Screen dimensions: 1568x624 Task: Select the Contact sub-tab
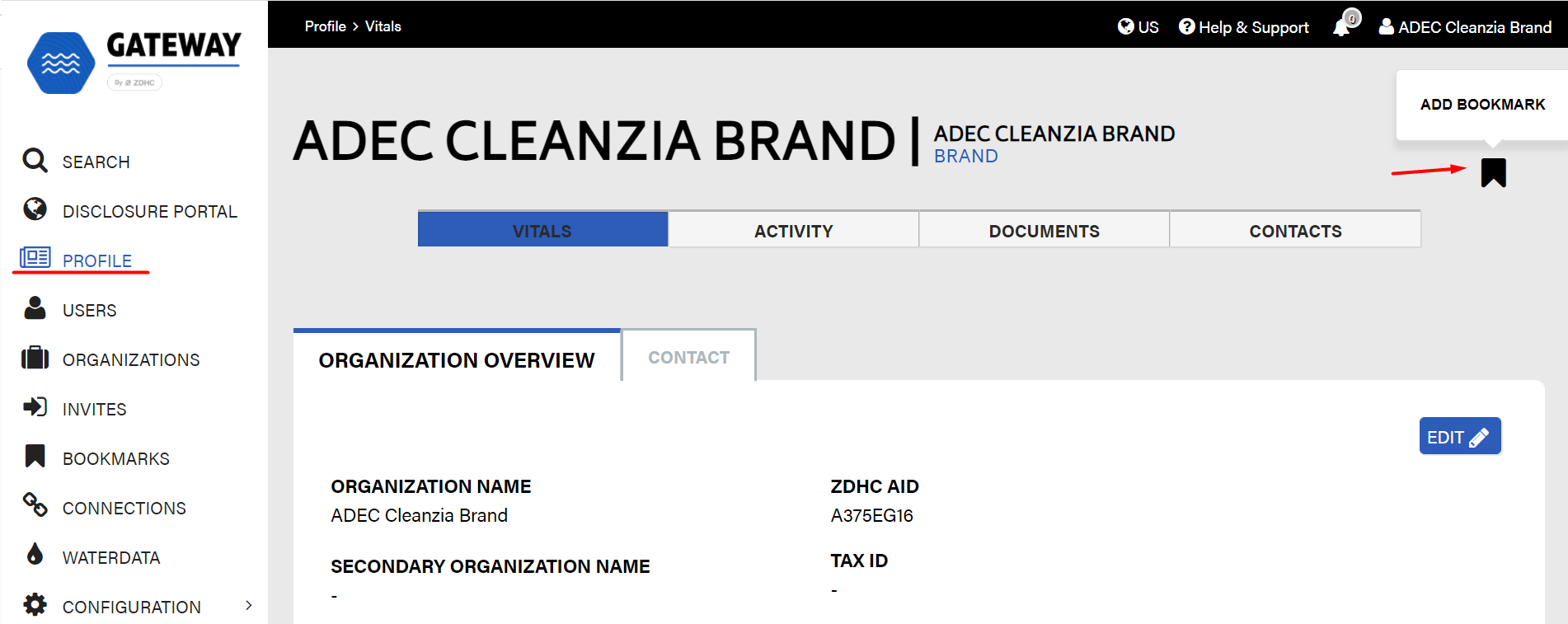click(688, 356)
